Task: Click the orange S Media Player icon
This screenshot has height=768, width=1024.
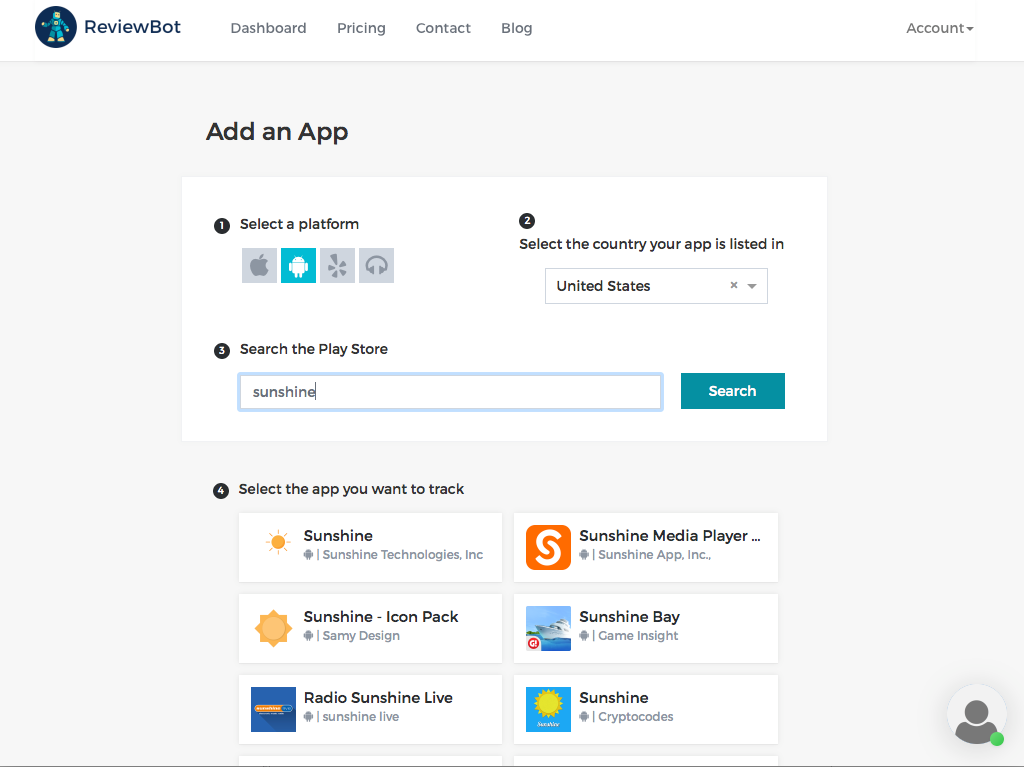Action: tap(549, 547)
